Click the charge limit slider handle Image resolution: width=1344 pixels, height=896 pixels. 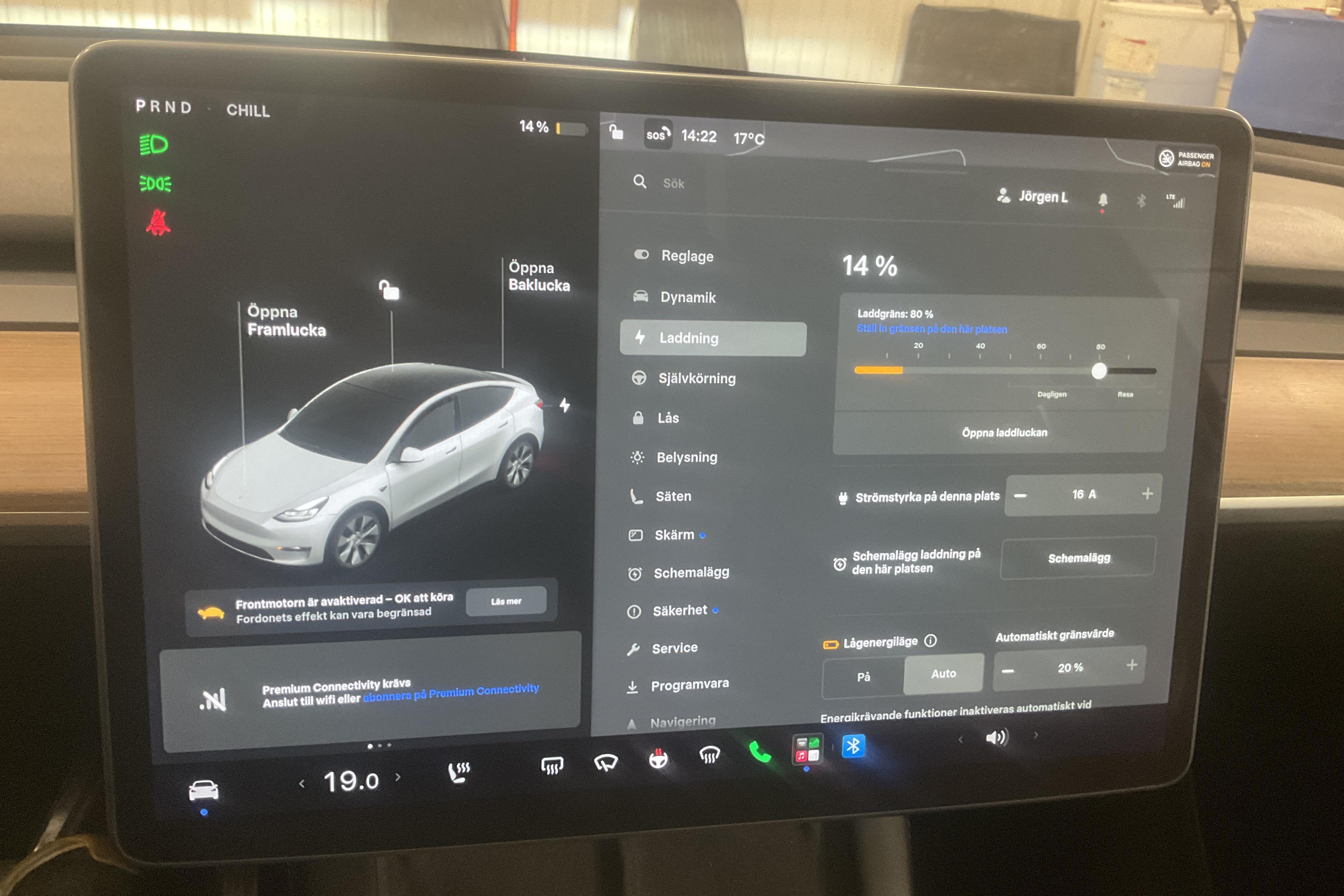coord(1099,371)
